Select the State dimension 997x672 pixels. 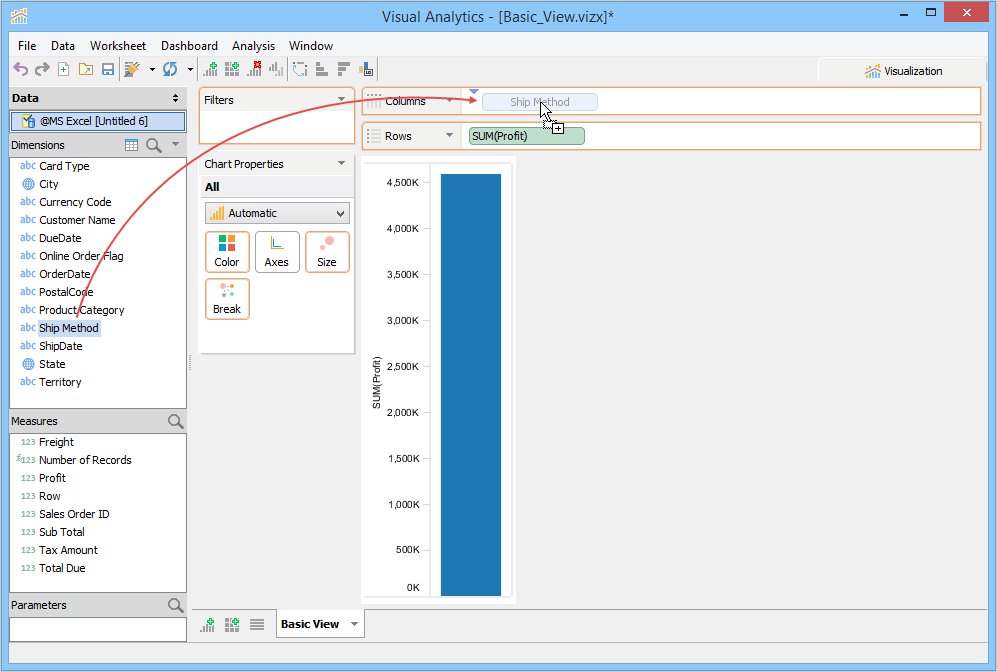[x=52, y=364]
